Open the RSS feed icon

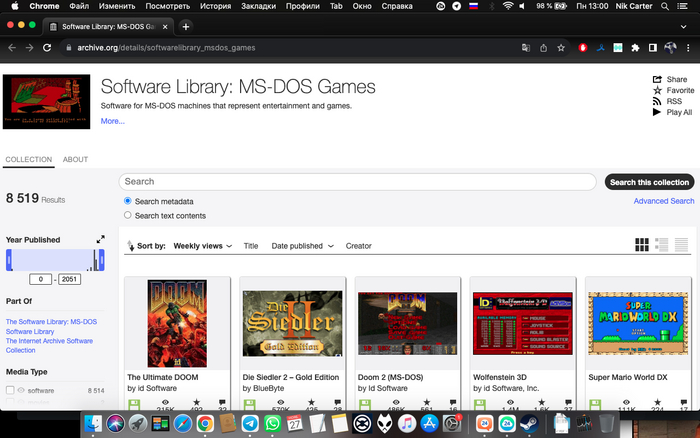(x=657, y=101)
